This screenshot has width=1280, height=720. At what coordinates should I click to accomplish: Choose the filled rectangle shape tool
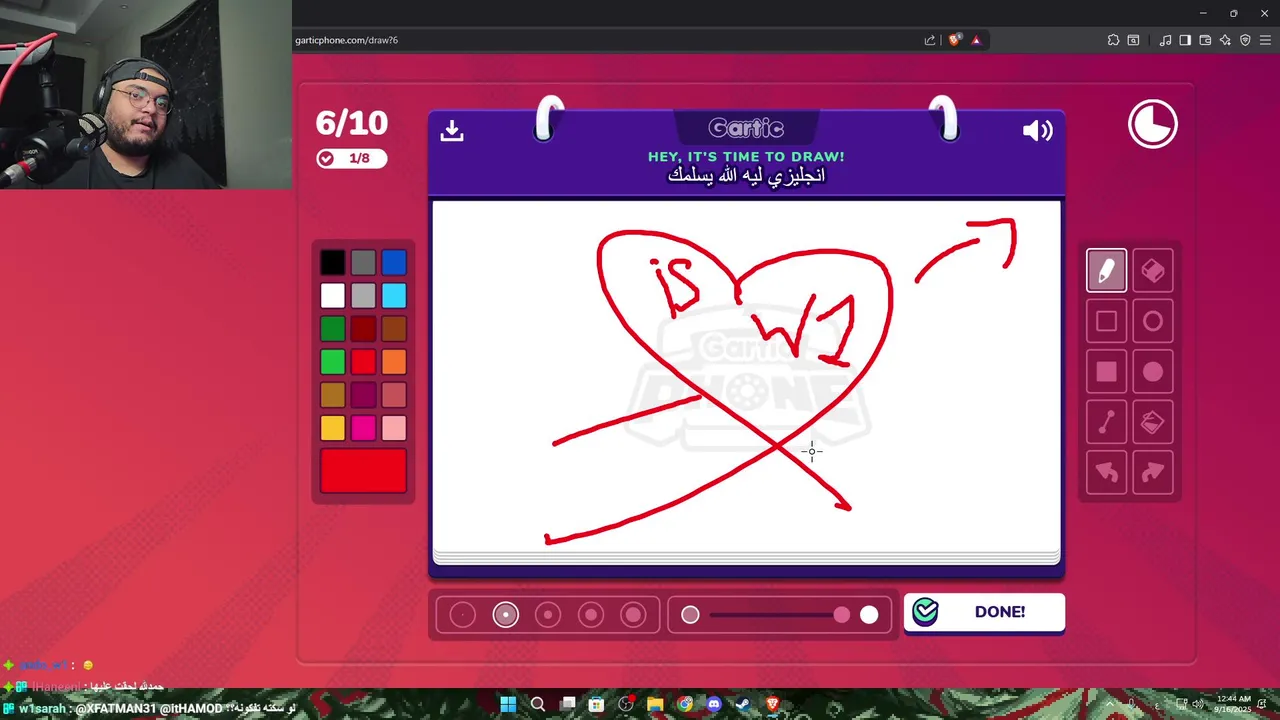1106,372
